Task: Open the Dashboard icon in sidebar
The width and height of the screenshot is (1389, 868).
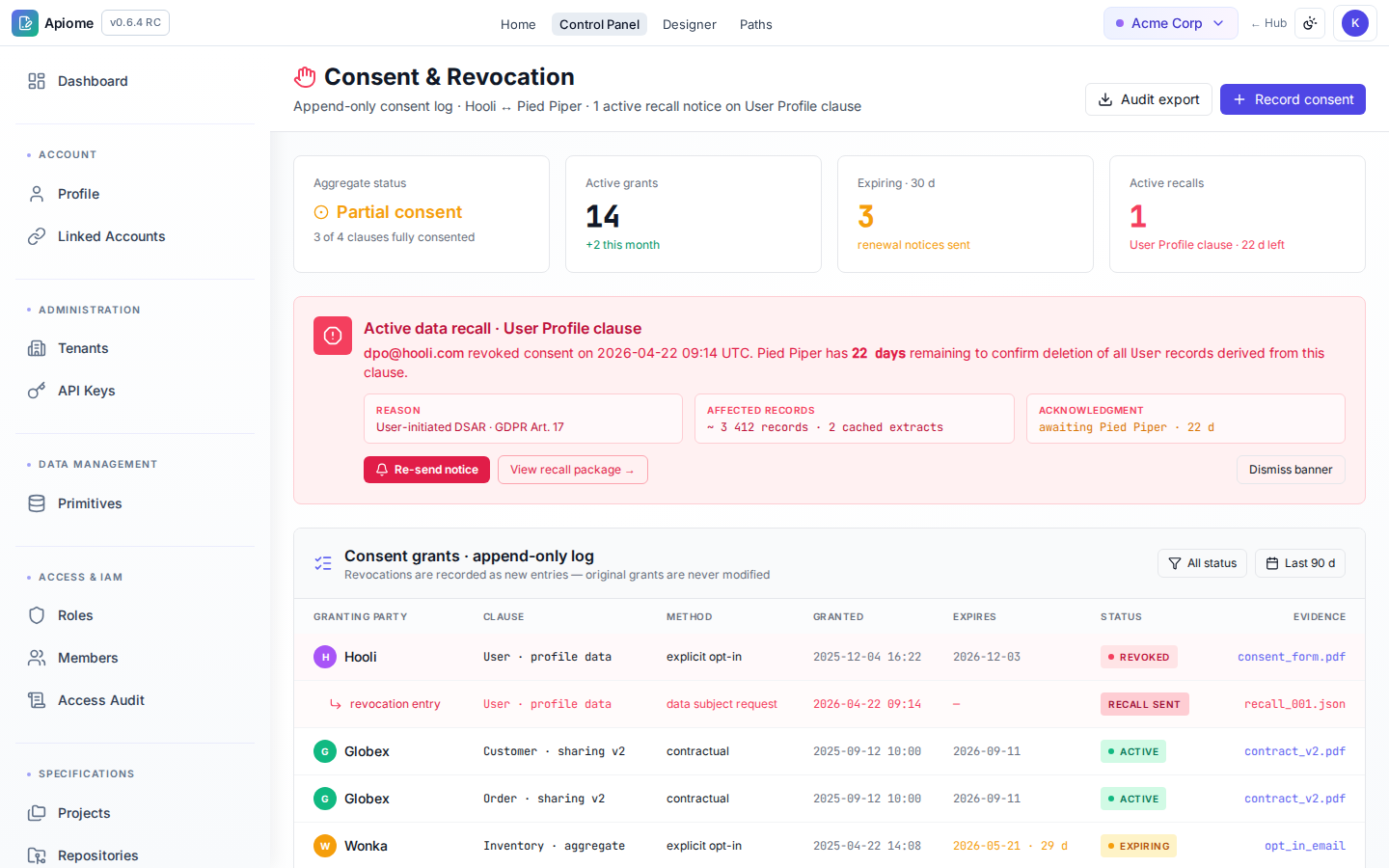Action: pos(37,81)
